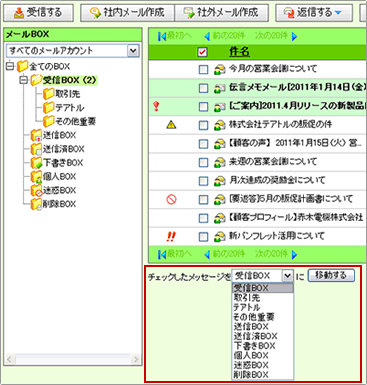Click mail icon beside 今月の営業会議について

(220, 69)
